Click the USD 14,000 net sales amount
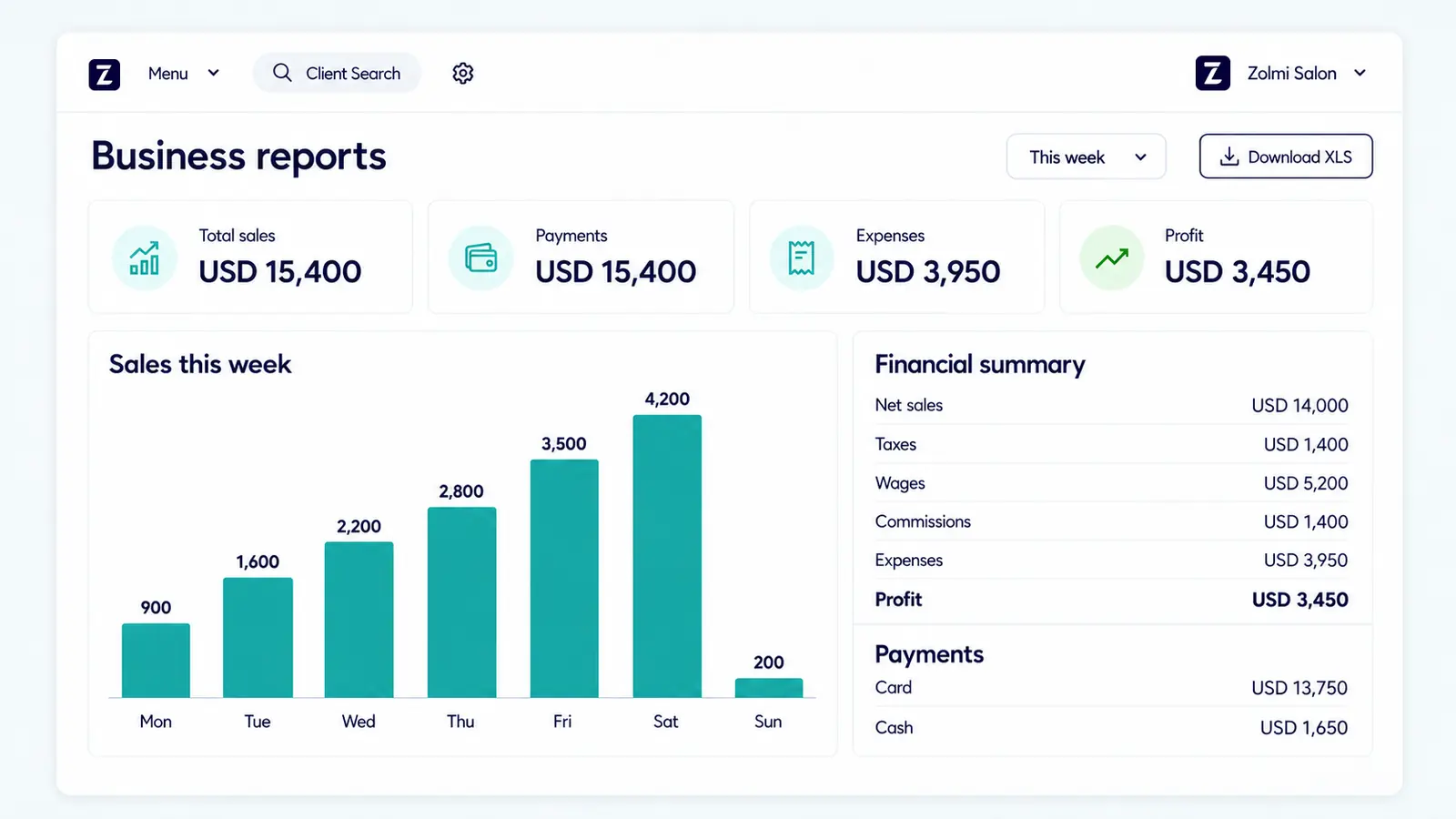Image resolution: width=1456 pixels, height=819 pixels. tap(1299, 405)
